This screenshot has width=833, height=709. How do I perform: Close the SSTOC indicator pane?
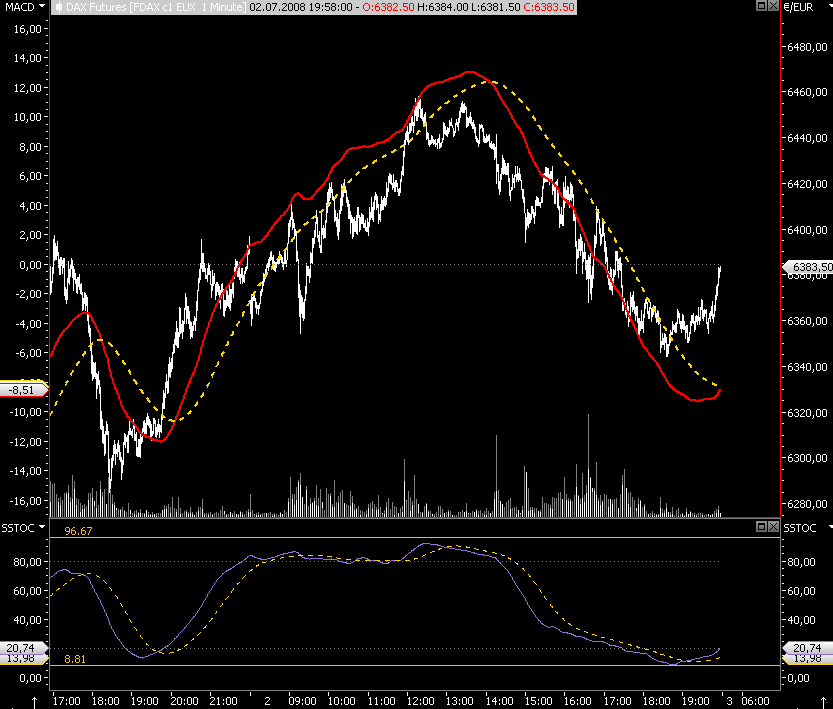[773, 526]
